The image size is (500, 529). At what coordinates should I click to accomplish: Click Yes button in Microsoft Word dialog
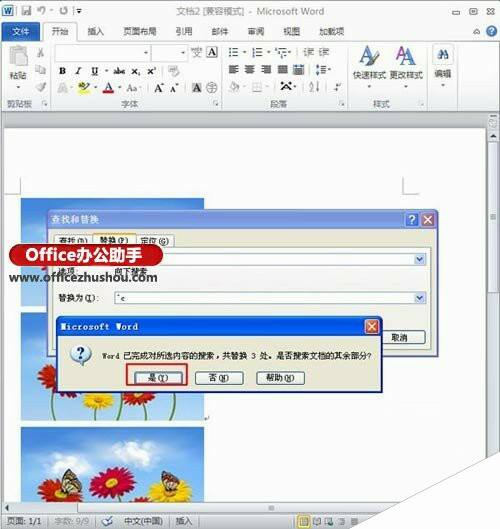coord(158,378)
